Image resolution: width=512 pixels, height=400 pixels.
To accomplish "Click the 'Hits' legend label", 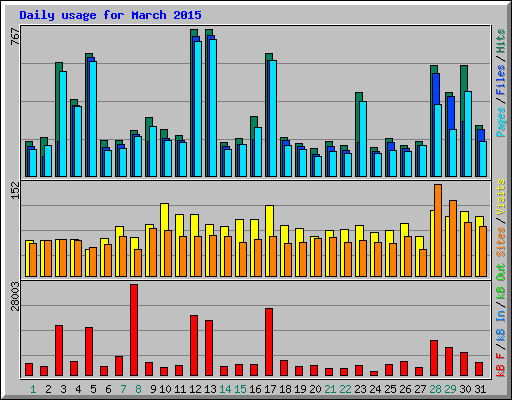I will click(x=500, y=41).
